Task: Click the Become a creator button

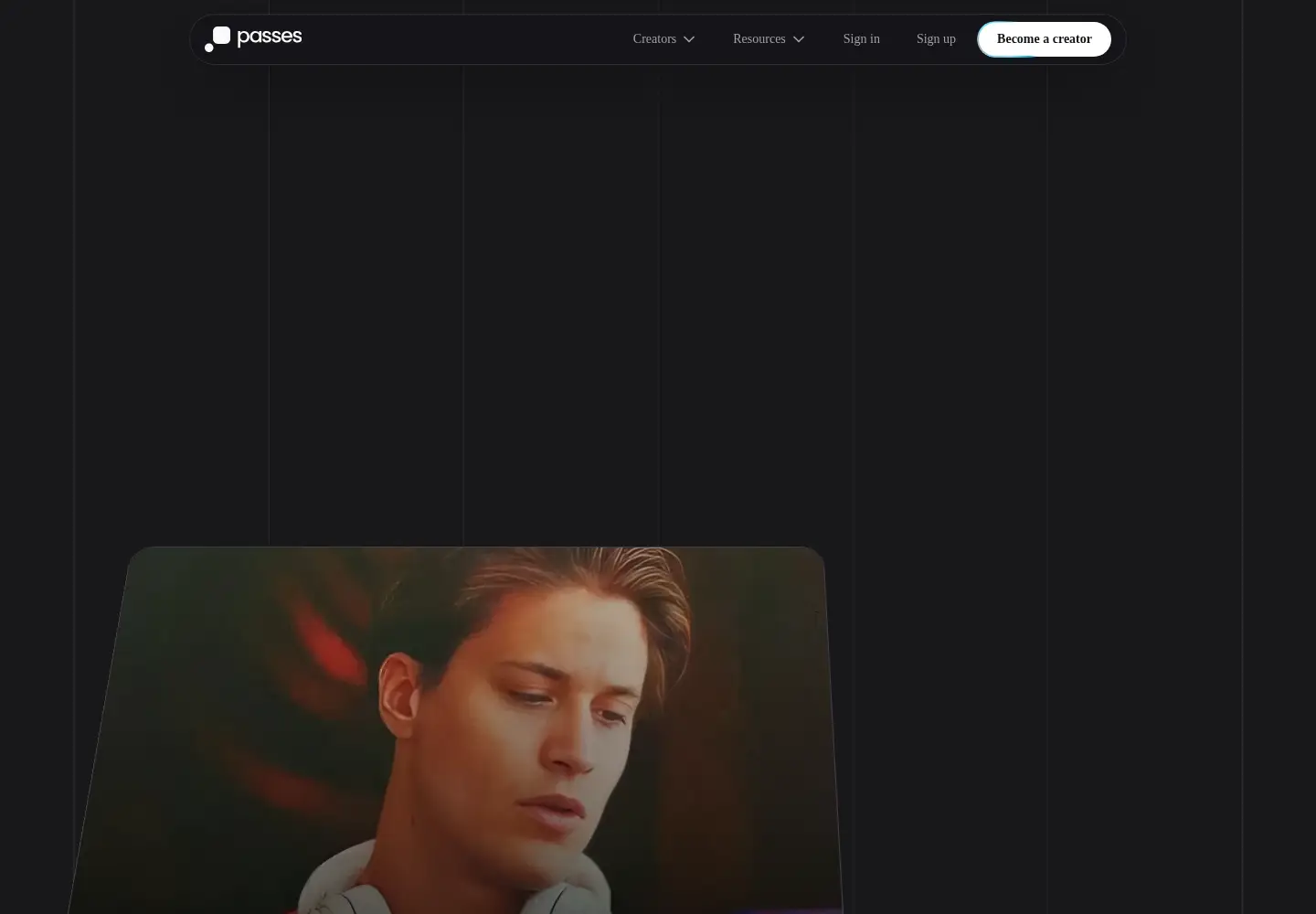Action: [x=1045, y=39]
